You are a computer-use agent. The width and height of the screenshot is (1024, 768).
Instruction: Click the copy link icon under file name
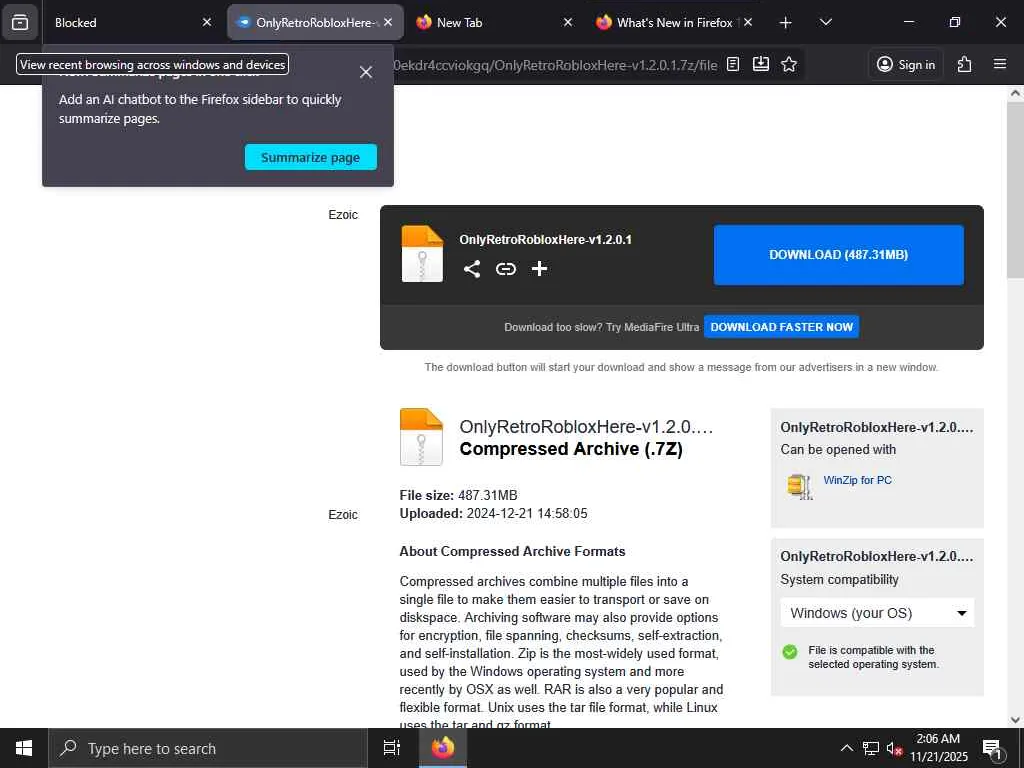[x=505, y=268]
